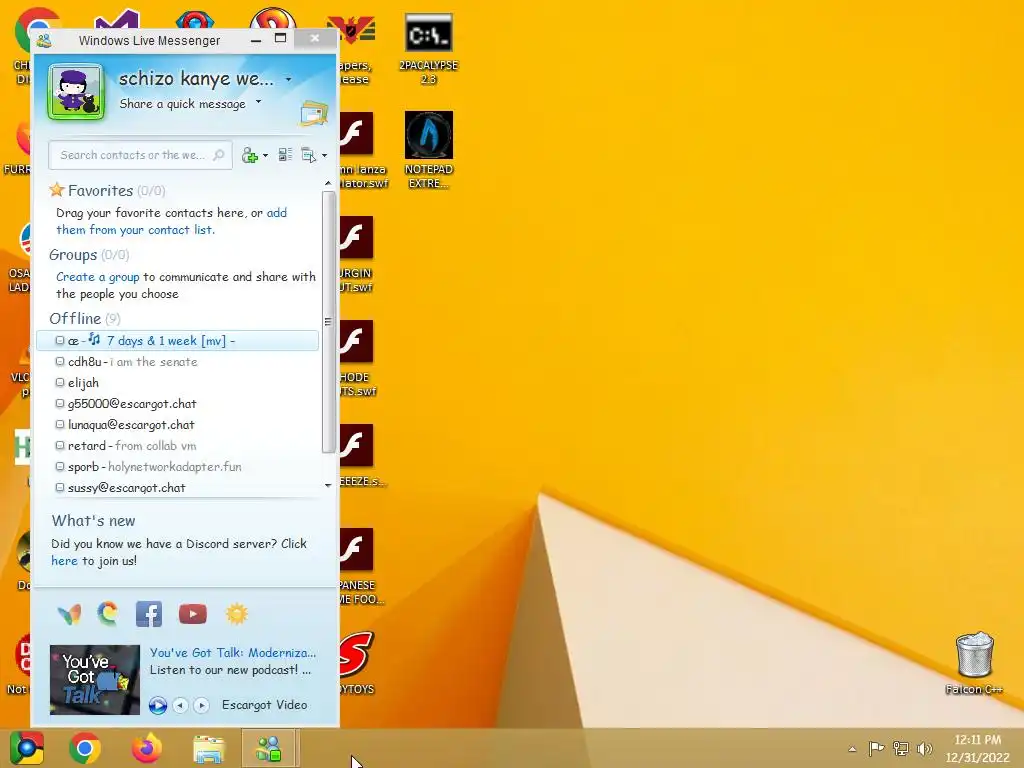The image size is (1024, 768).
Task: Open the YouTube icon
Action: (x=193, y=614)
